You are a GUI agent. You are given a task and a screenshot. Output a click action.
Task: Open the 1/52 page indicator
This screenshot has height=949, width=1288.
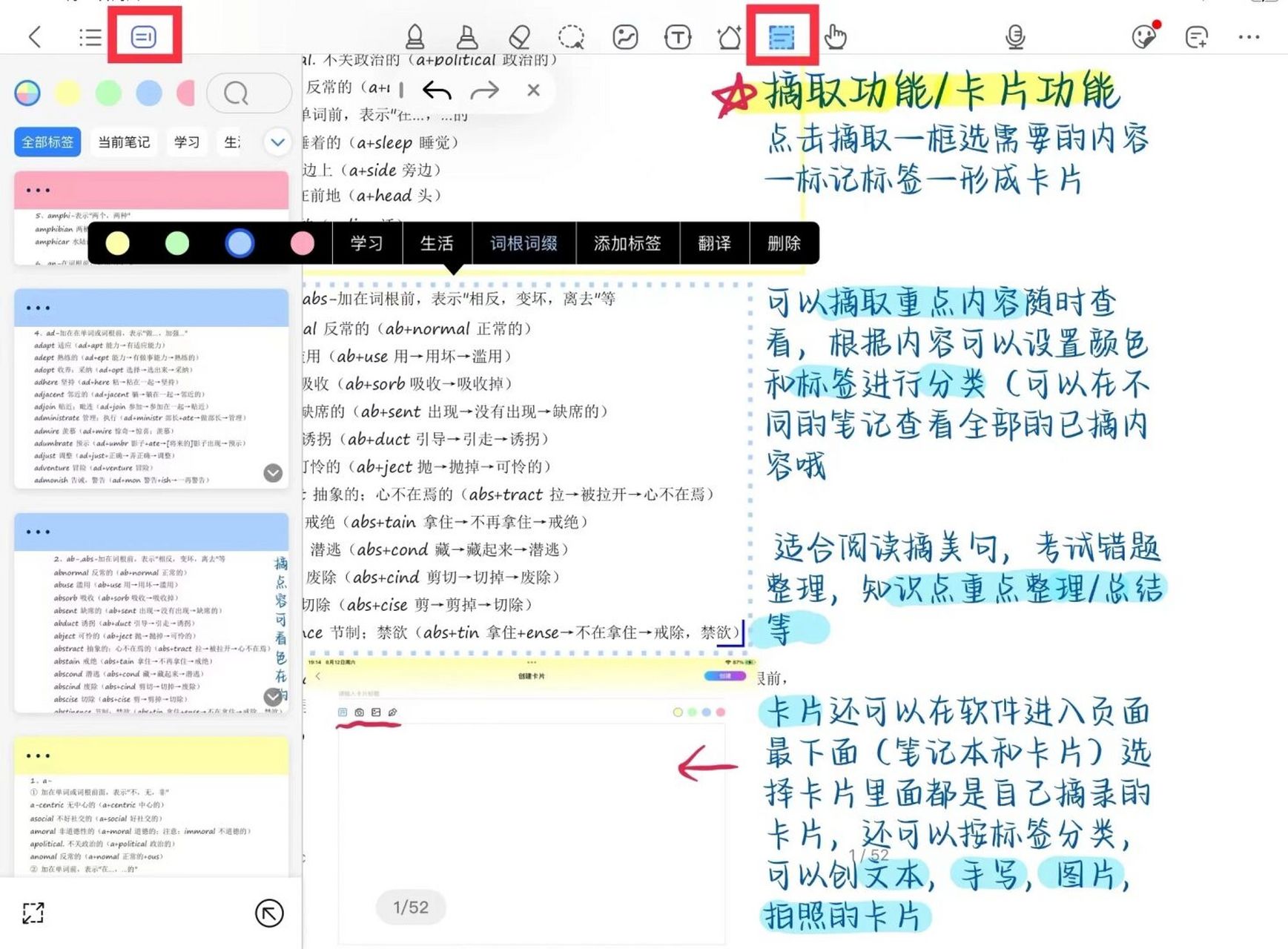tap(411, 907)
